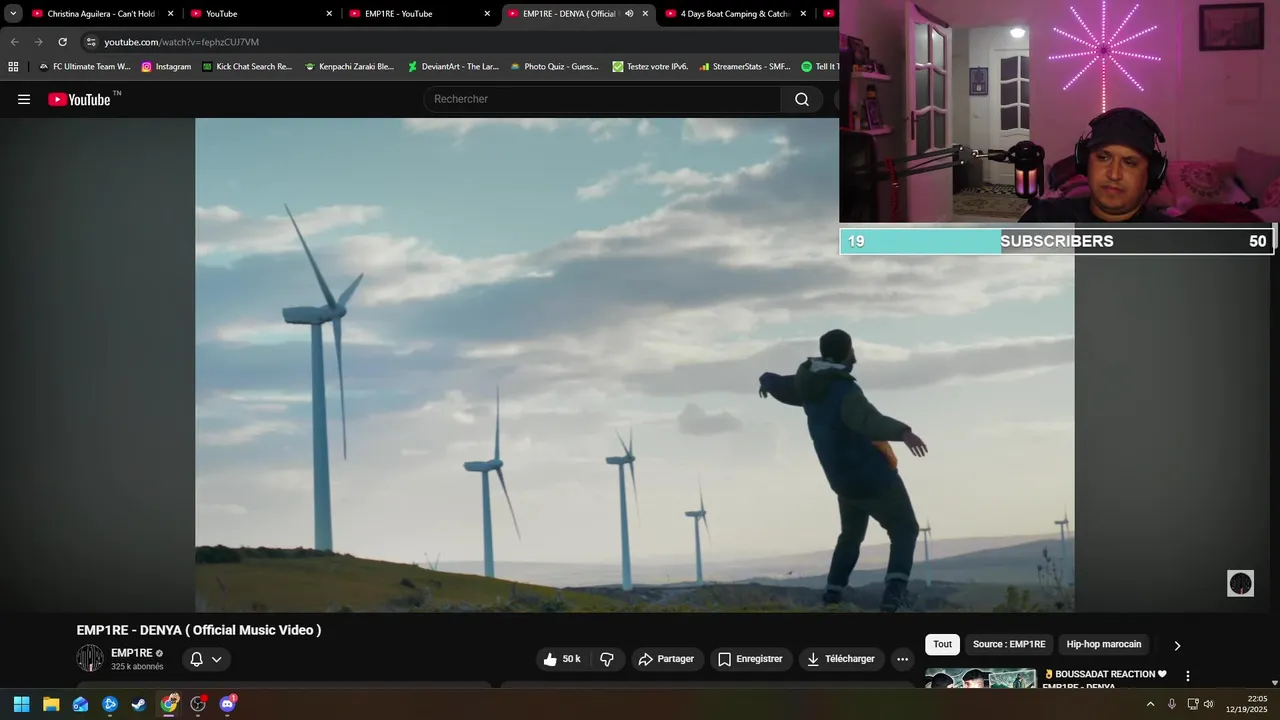1280x720 pixels.
Task: Click the taskbar microphone tray icon
Action: coord(1172,704)
